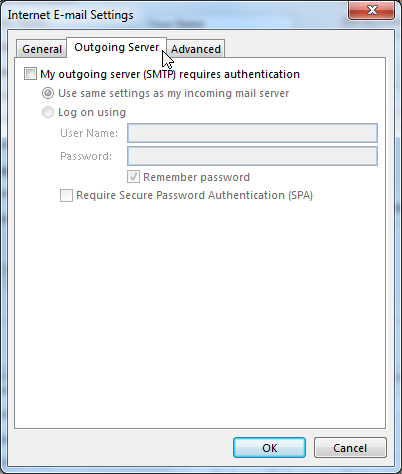This screenshot has width=402, height=474.
Task: Select the Outgoing Server tab
Action: pos(116,47)
